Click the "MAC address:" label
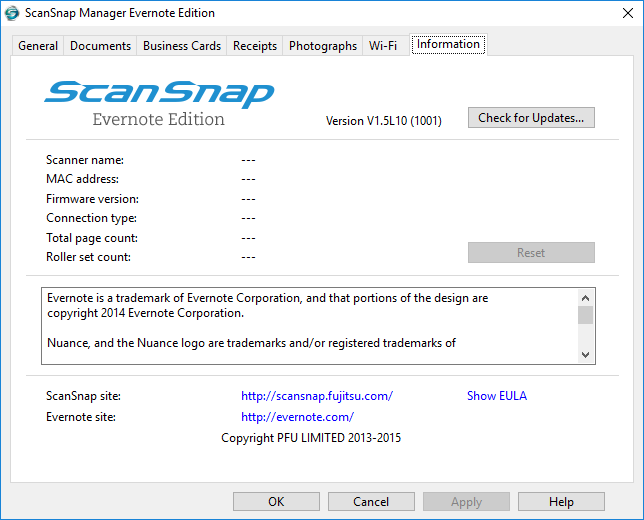 (x=82, y=179)
